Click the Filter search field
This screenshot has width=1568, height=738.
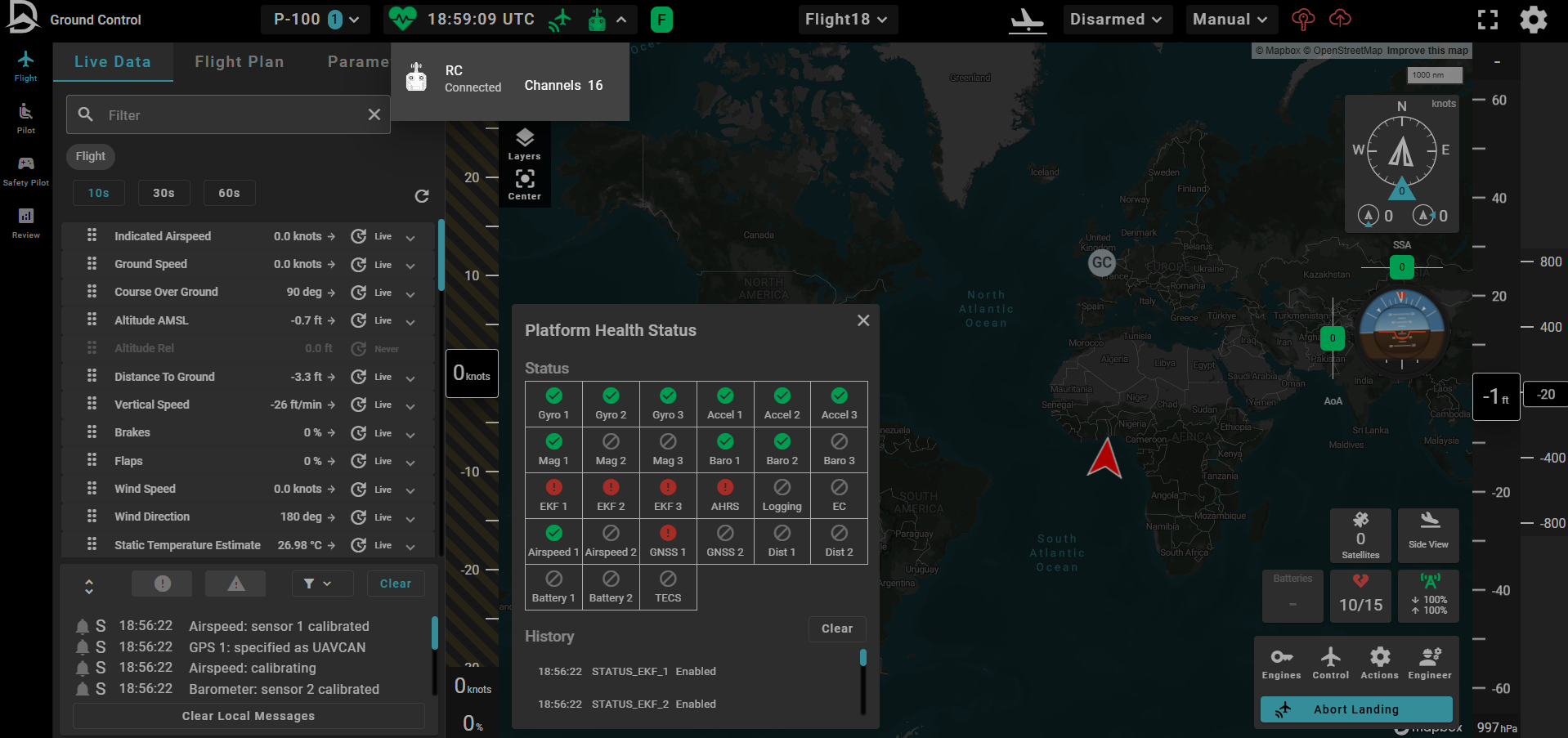(x=229, y=115)
